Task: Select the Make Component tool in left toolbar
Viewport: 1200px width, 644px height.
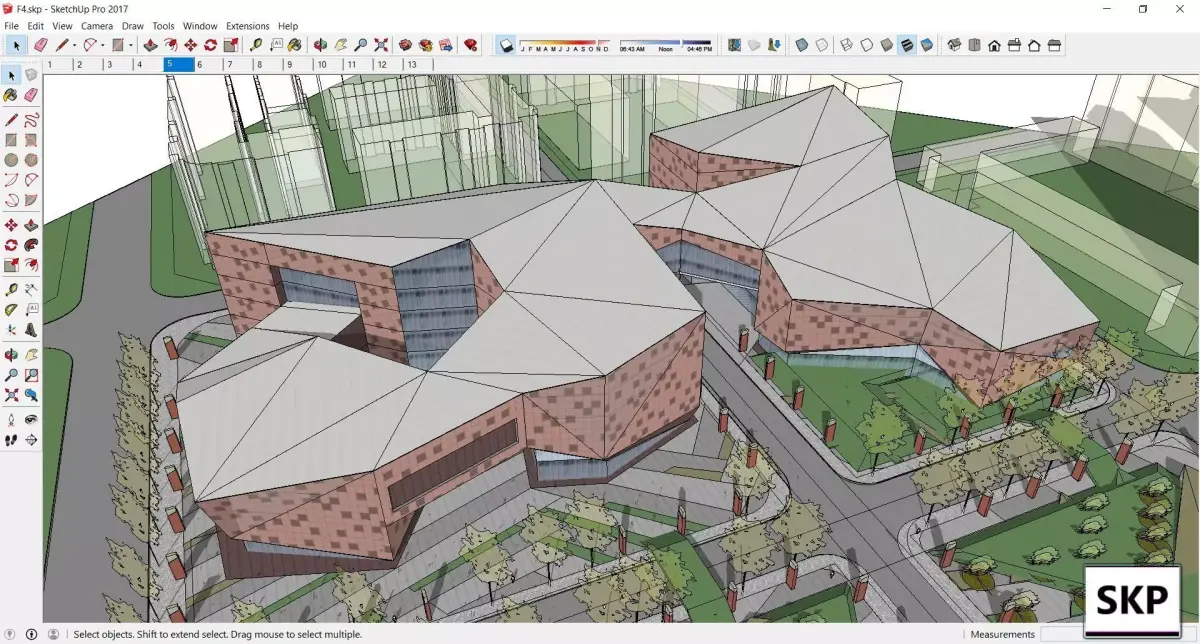Action: pos(32,74)
